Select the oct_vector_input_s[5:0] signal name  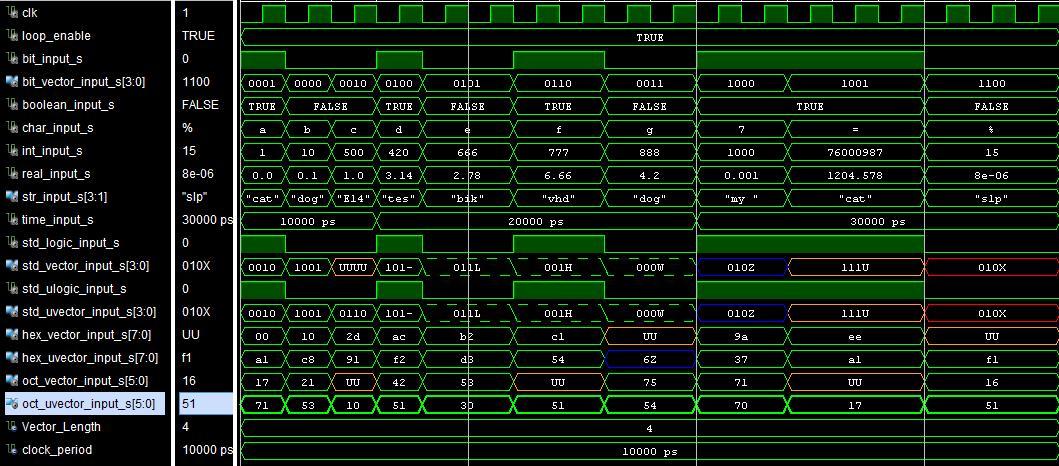(x=84, y=381)
